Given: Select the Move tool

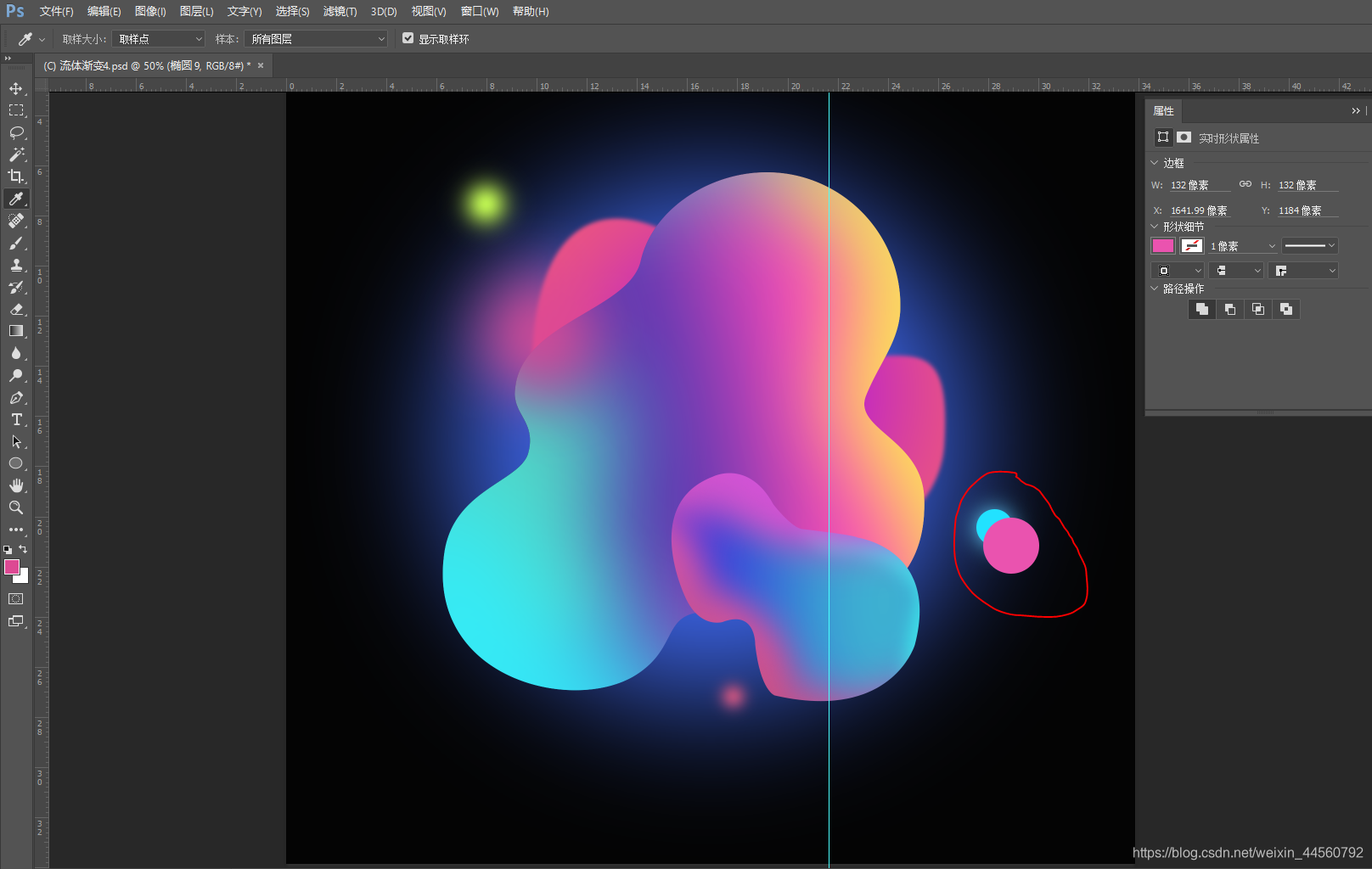Looking at the screenshot, I should (16, 88).
